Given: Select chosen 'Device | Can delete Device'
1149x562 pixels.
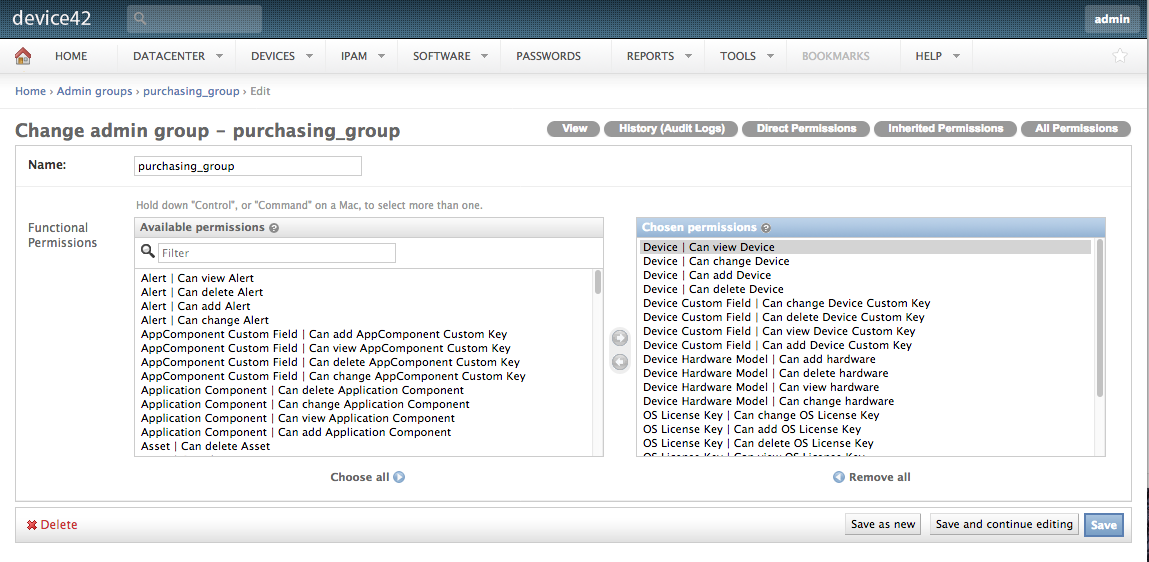Looking at the screenshot, I should point(713,289).
